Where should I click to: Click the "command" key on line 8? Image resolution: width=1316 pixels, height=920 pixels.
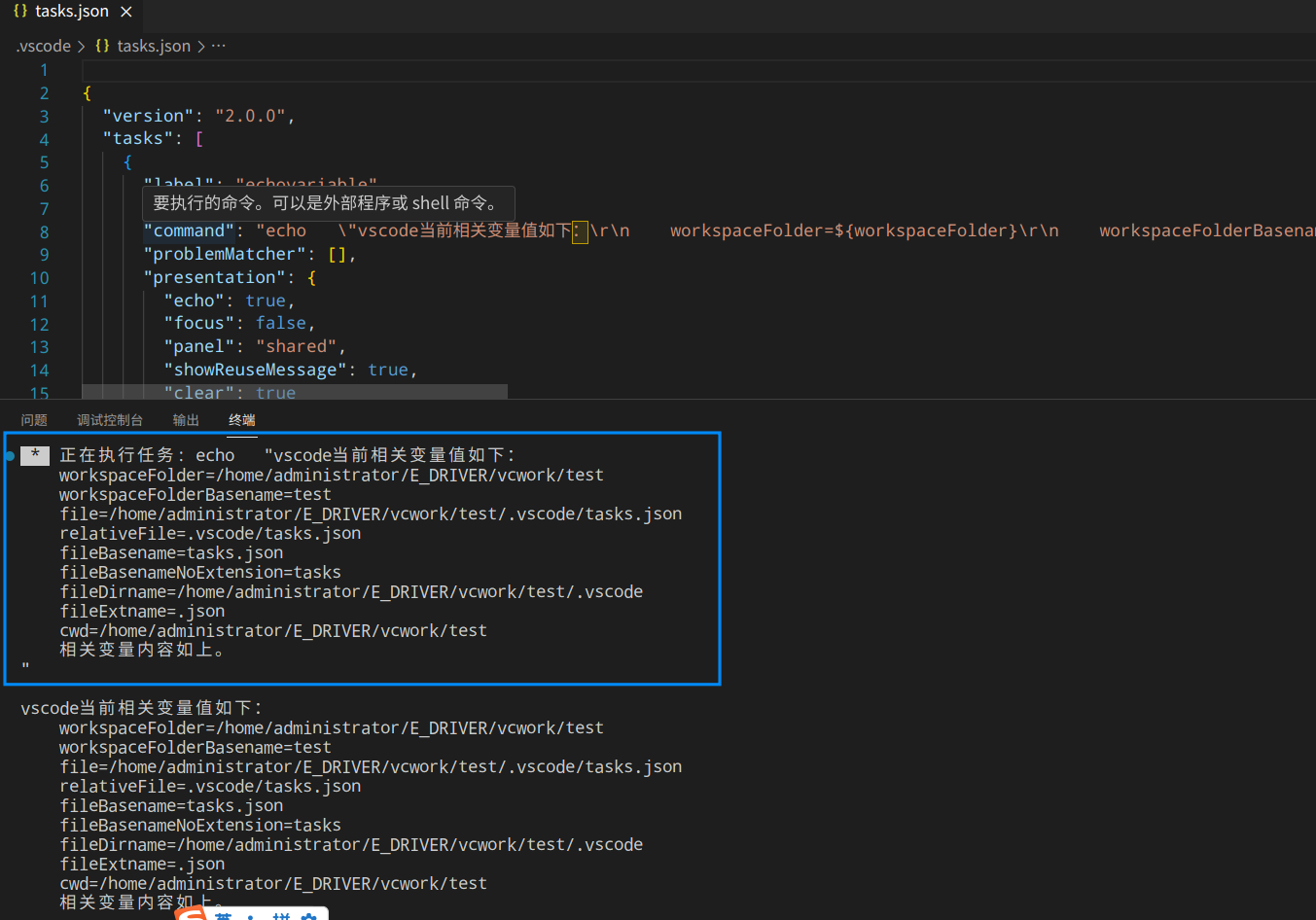point(189,230)
